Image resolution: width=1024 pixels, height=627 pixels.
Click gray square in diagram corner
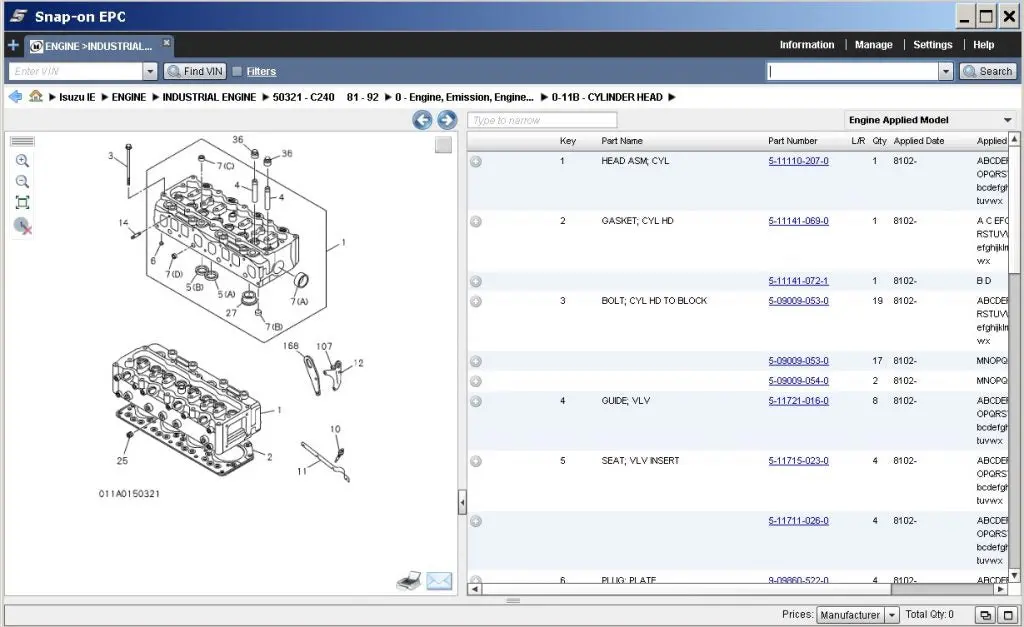(x=443, y=145)
